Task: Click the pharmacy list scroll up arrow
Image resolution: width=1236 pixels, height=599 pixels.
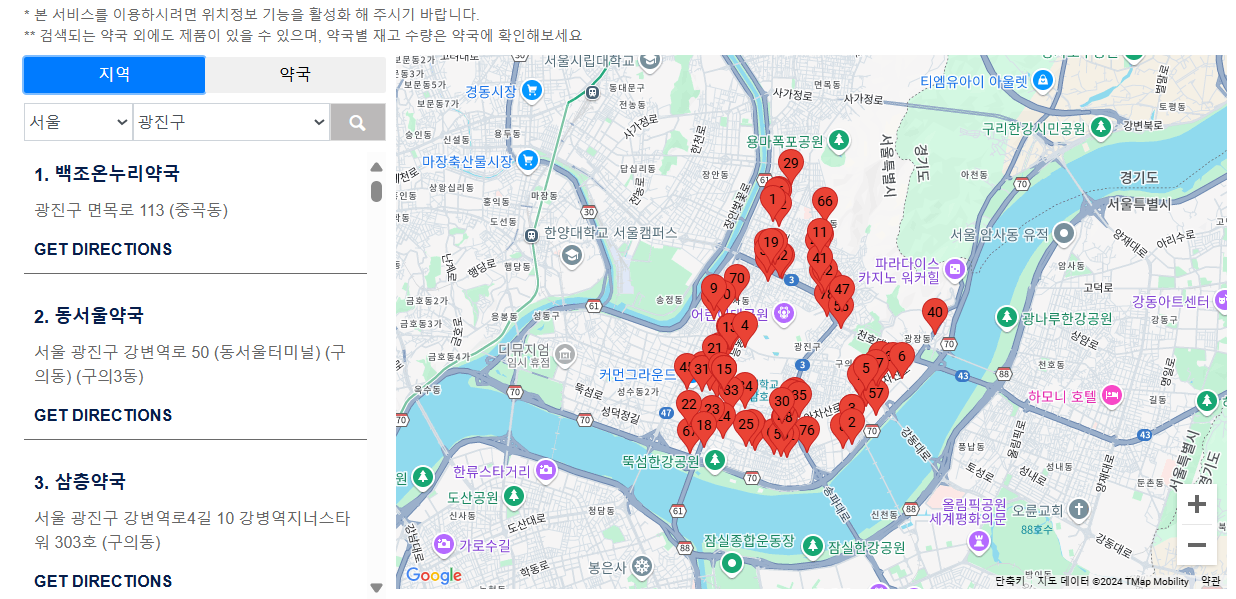Action: click(376, 167)
